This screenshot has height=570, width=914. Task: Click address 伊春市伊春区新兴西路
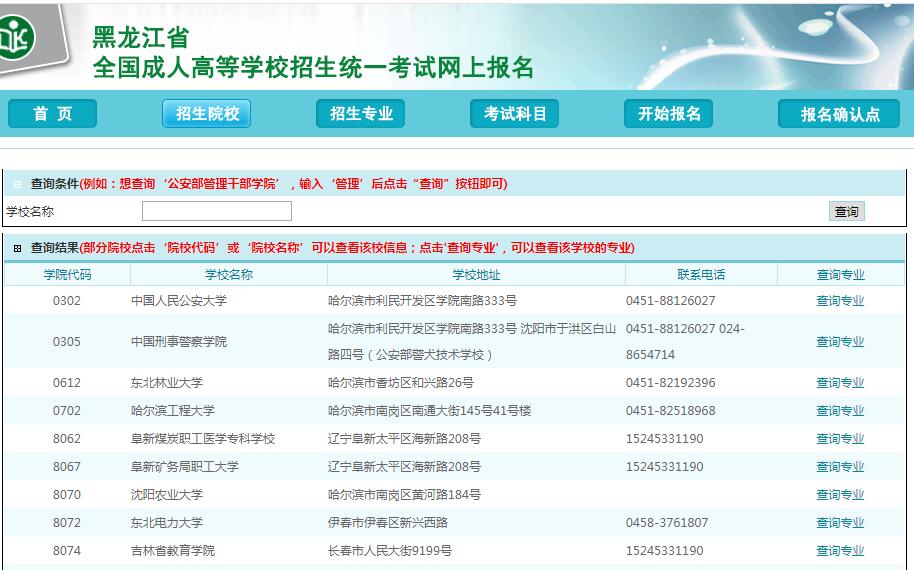point(388,523)
